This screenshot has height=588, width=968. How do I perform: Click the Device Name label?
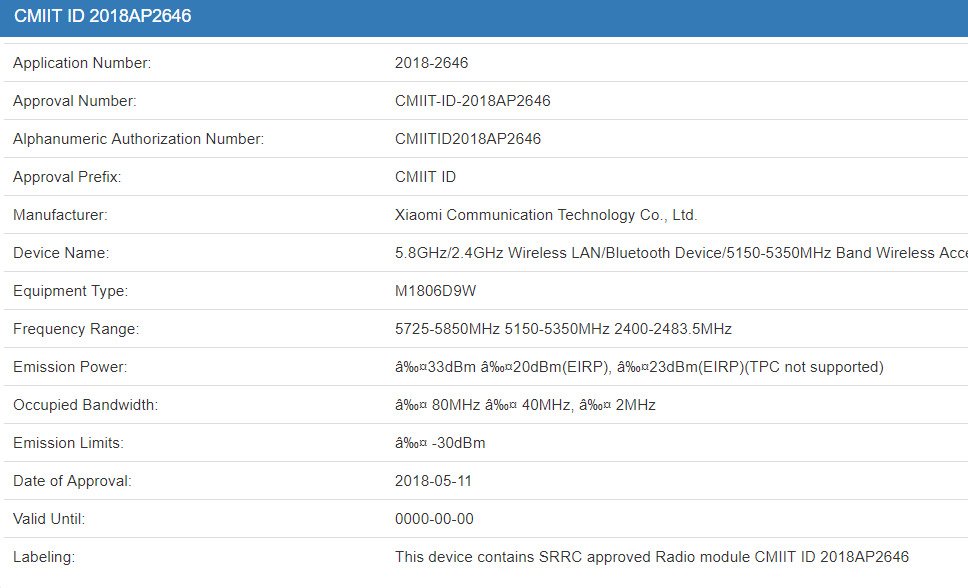tap(61, 253)
